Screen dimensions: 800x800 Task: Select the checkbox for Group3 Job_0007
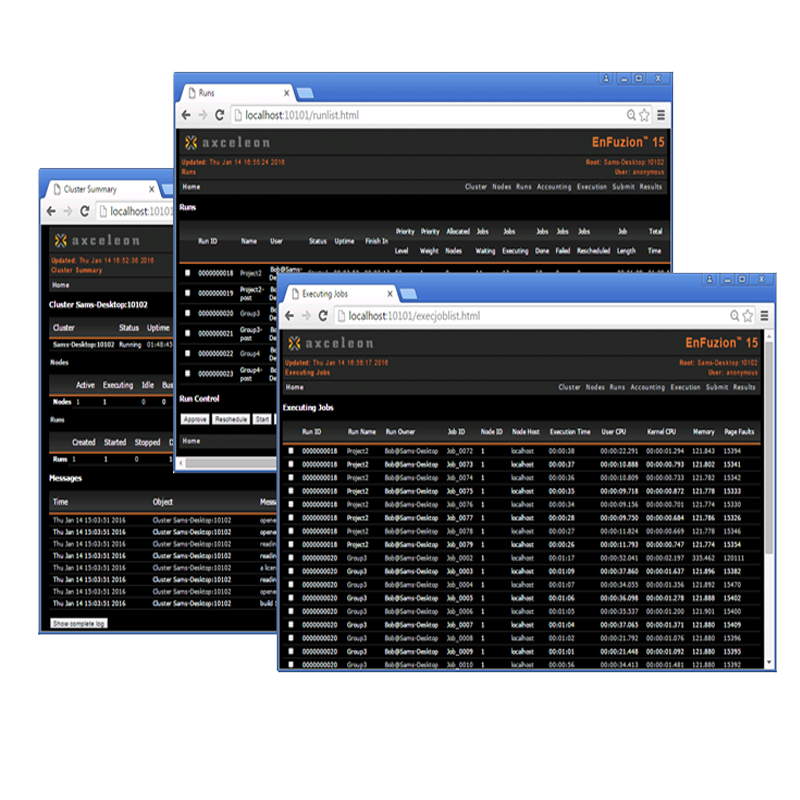(x=291, y=624)
